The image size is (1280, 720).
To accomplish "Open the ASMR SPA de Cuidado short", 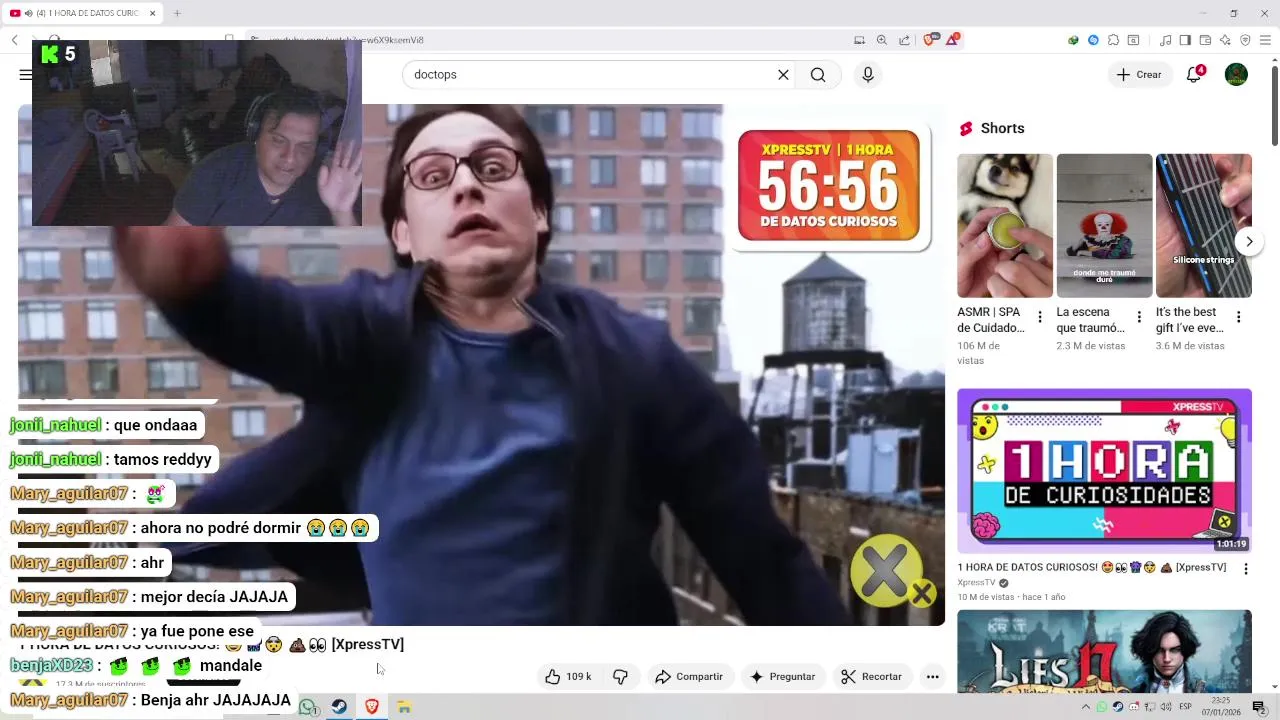I will pos(1004,226).
